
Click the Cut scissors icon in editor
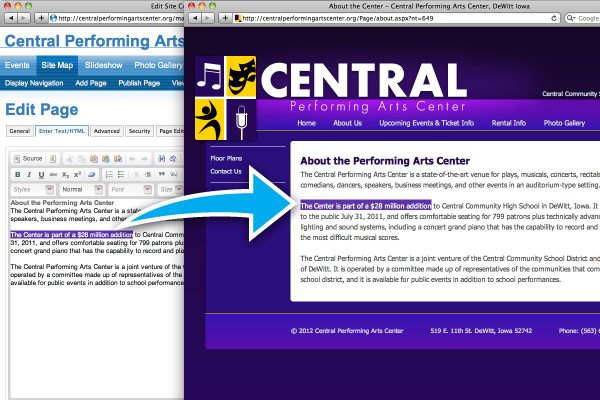click(x=69, y=158)
